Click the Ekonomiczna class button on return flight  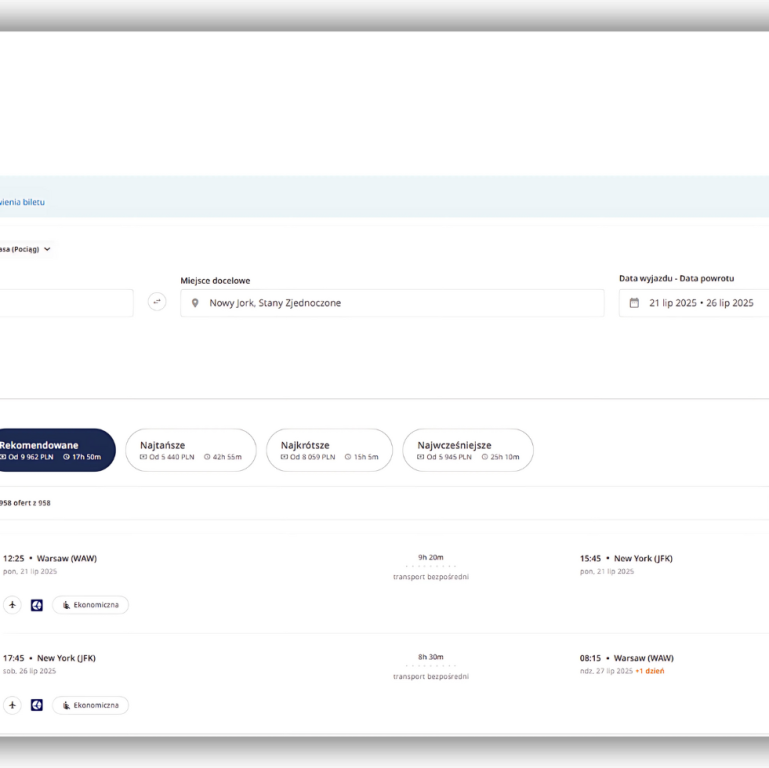click(x=91, y=705)
